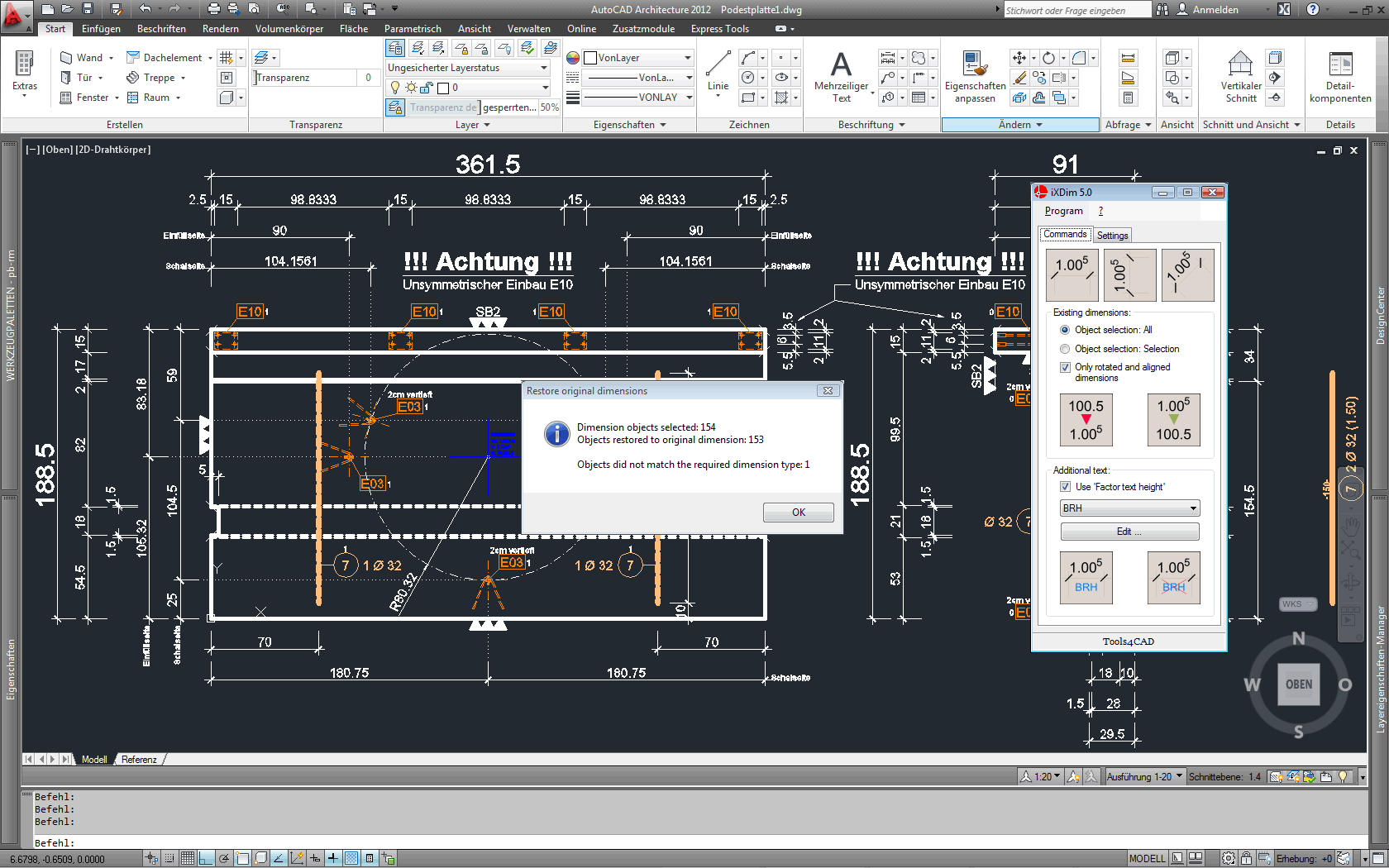This screenshot has height=868, width=1389.
Task: Open layer 0 dropdown list
Action: pos(467,88)
